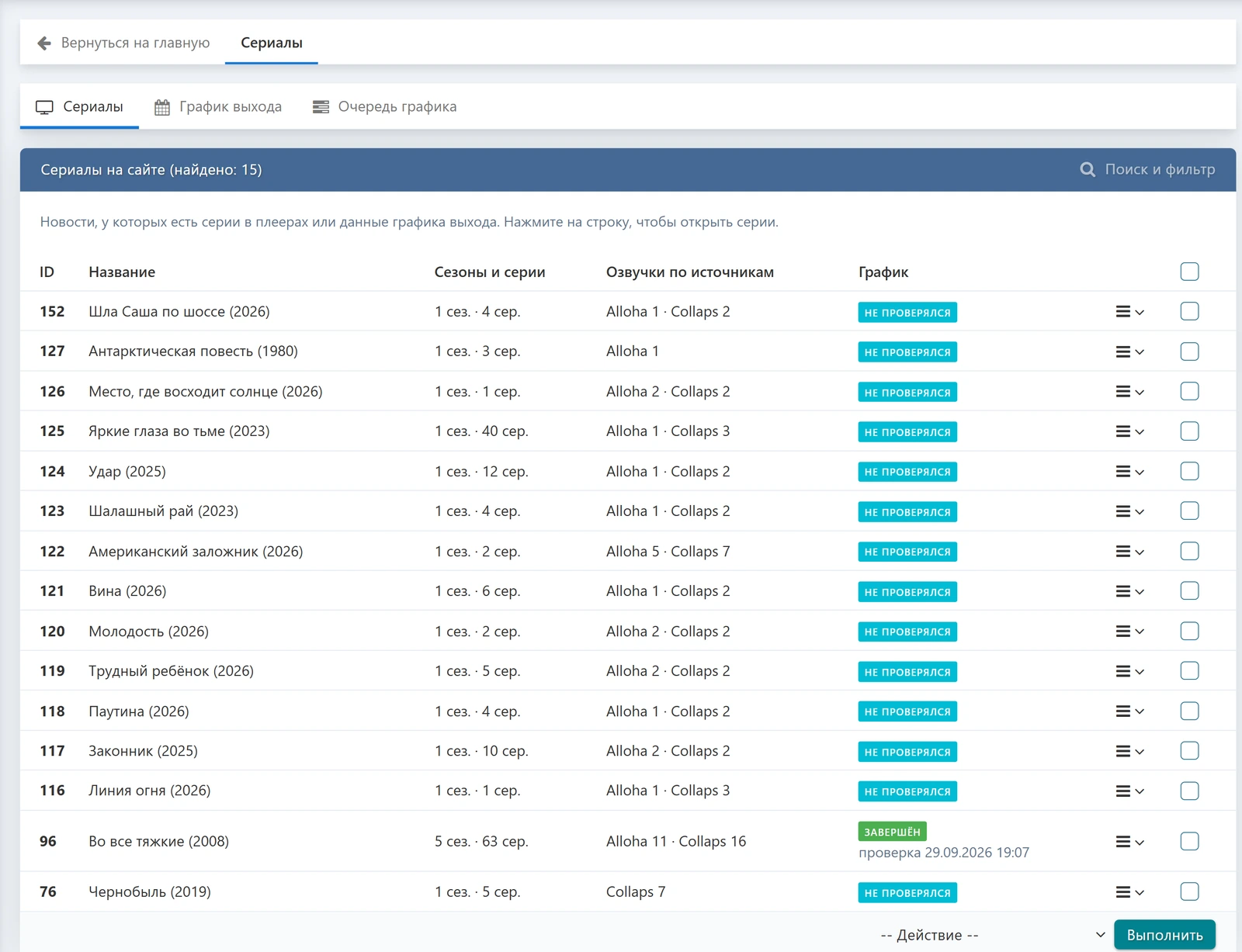Open the row menu icon for Удар (2025)
1242x952 pixels.
point(1129,472)
